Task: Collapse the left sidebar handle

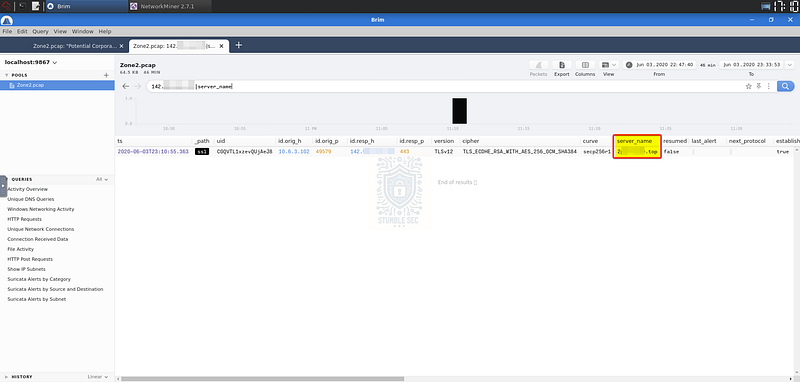Action: point(3,186)
